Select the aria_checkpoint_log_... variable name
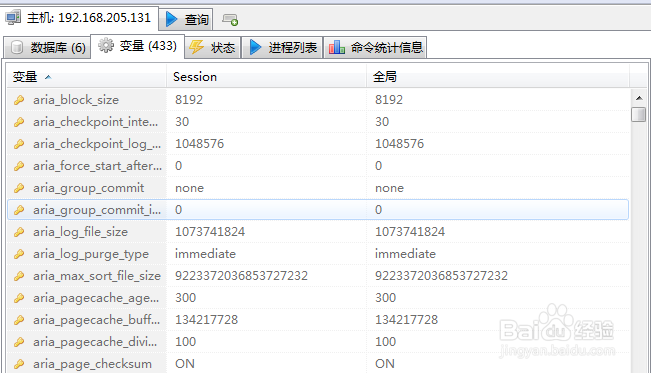The width and height of the screenshot is (651, 373). pyautogui.click(x=97, y=144)
